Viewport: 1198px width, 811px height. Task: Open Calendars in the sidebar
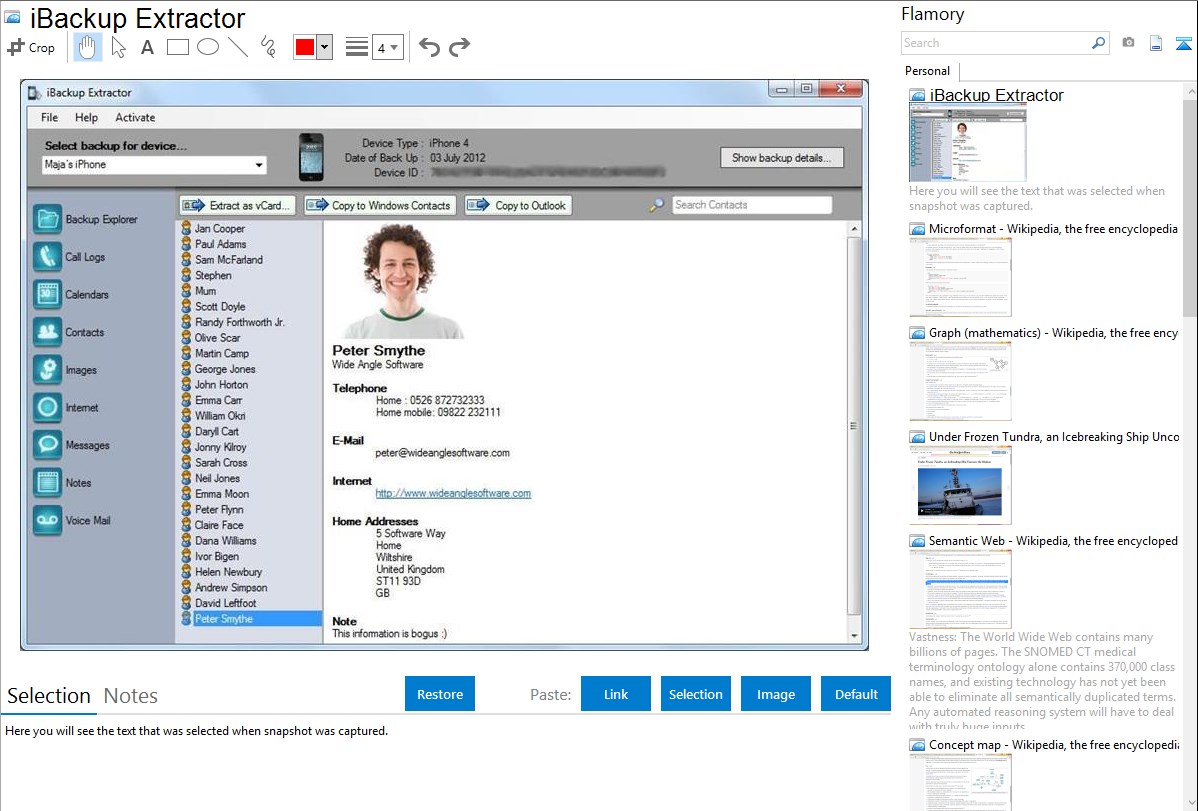point(71,294)
